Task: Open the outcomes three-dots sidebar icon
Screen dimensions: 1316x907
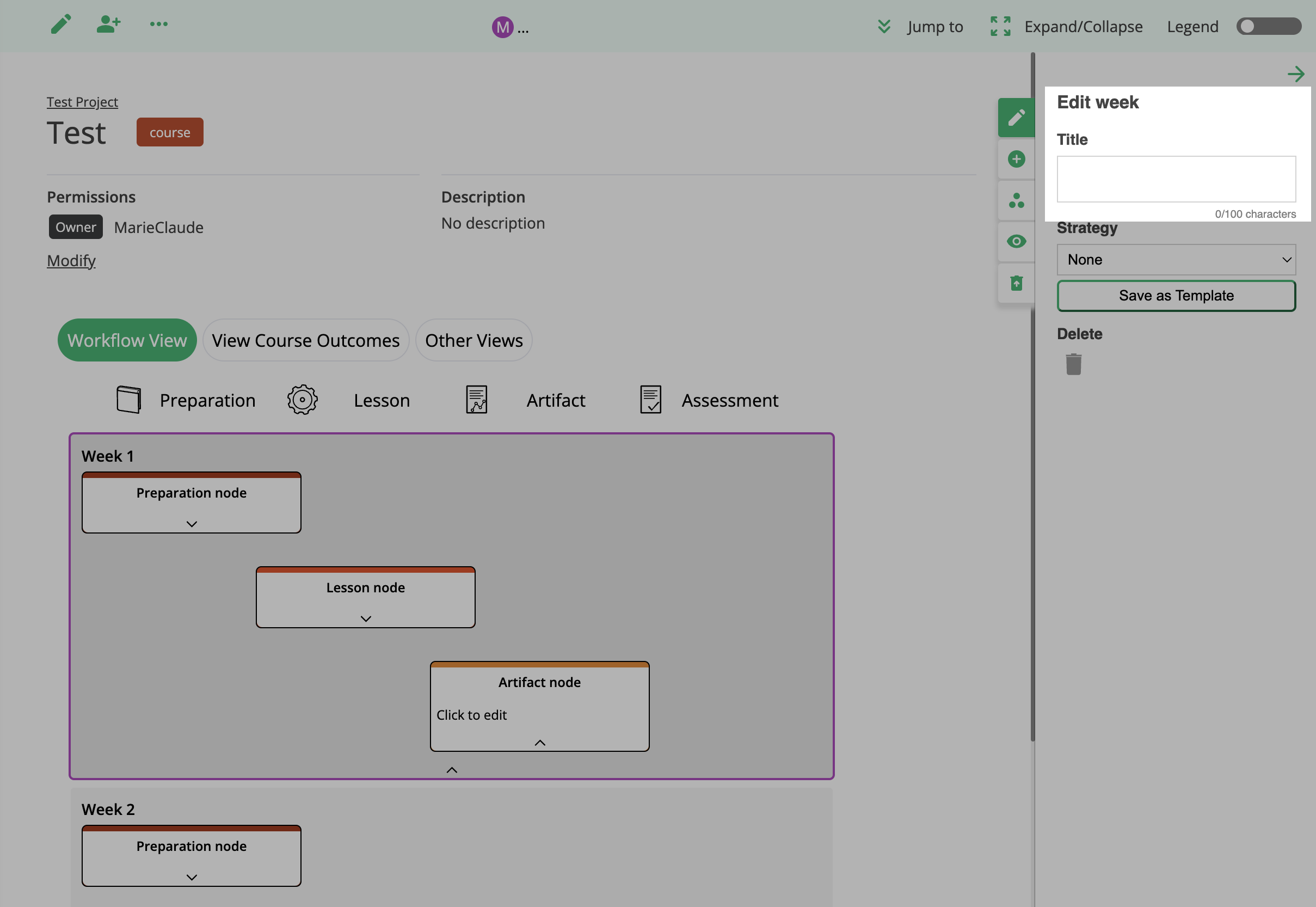Action: point(1016,200)
